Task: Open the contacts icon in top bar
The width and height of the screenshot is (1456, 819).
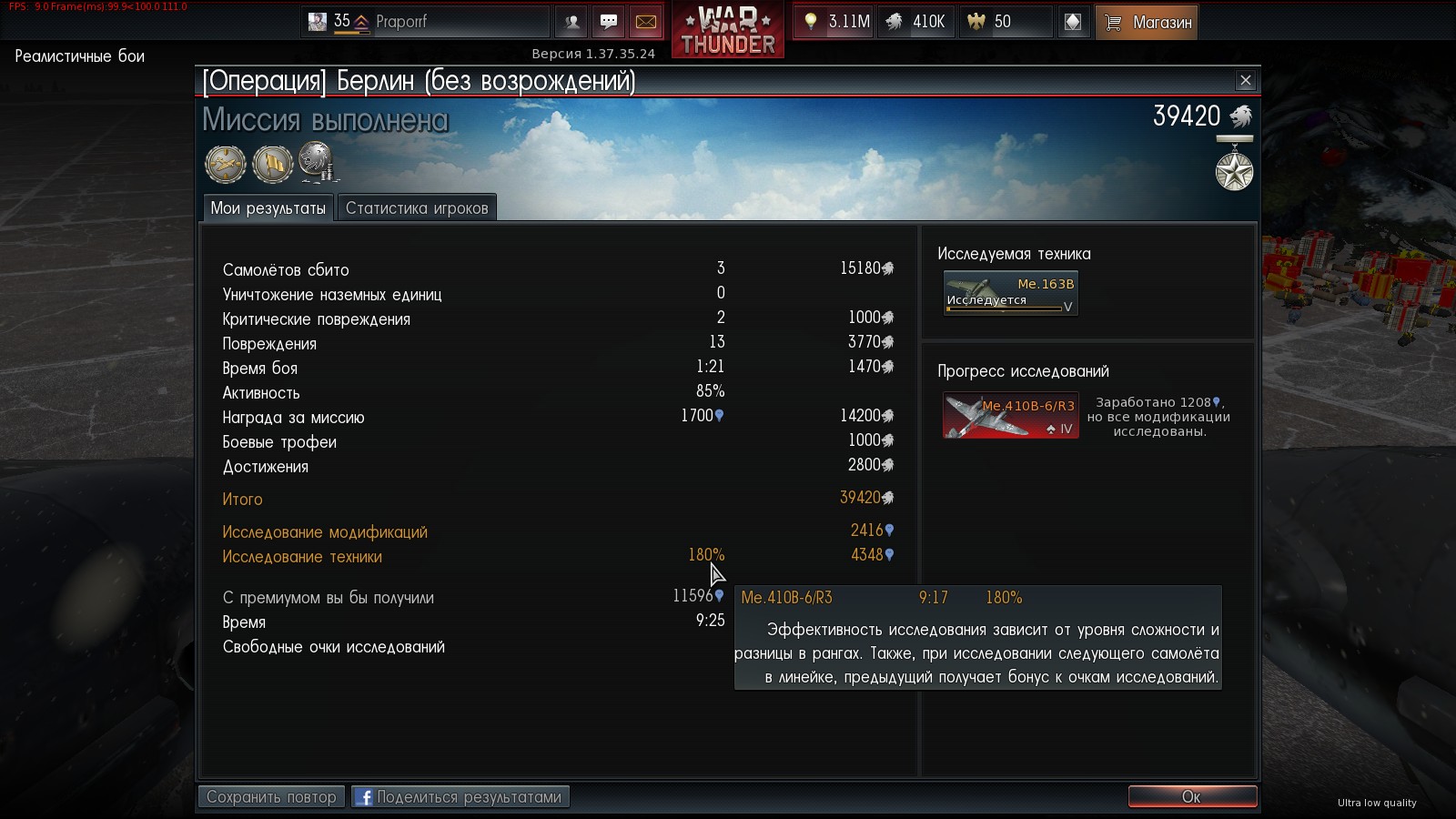Action: pos(571,22)
